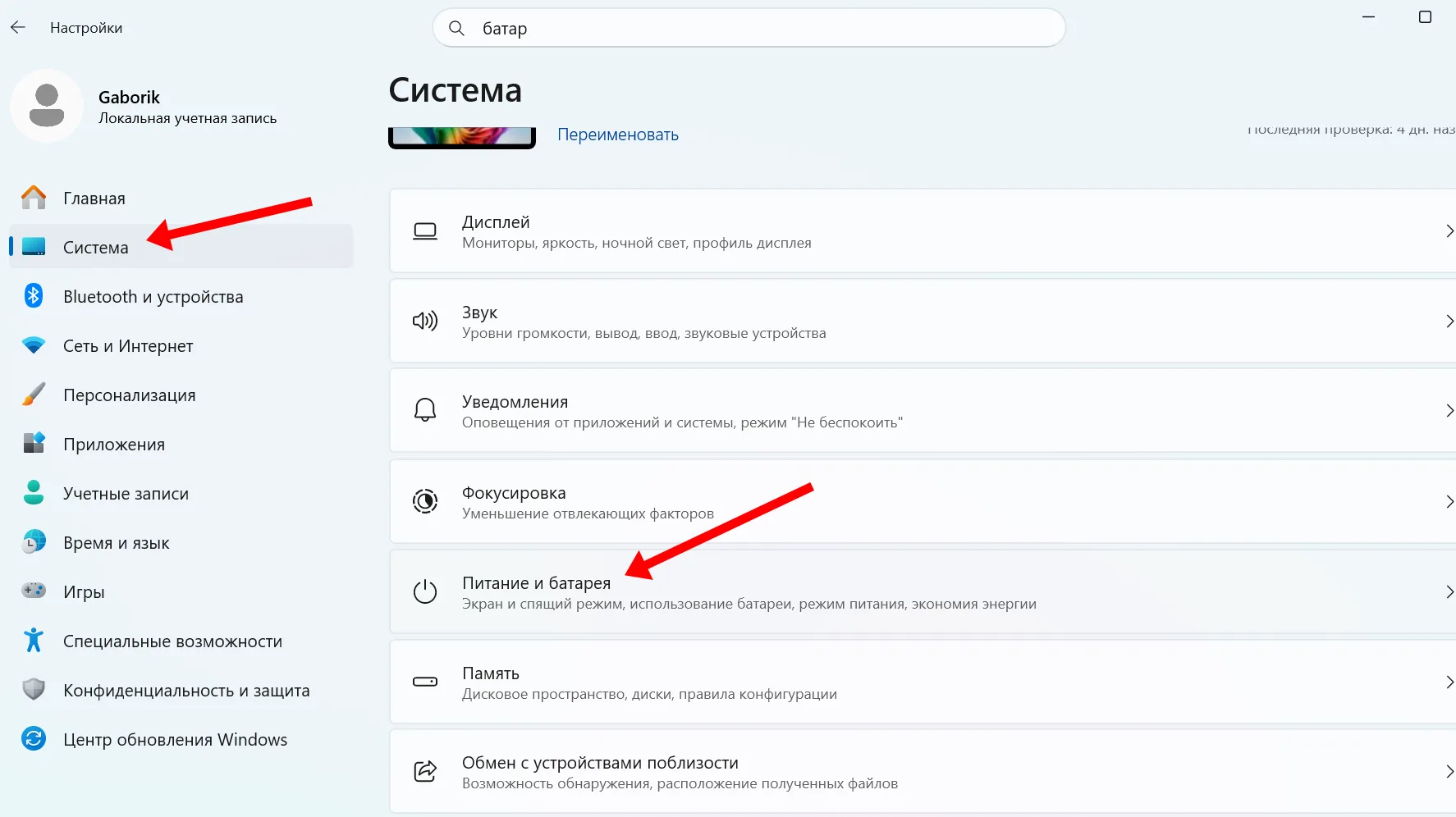Expand Питание и батарея row chevron
The width and height of the screenshot is (1456, 817).
coord(1449,591)
